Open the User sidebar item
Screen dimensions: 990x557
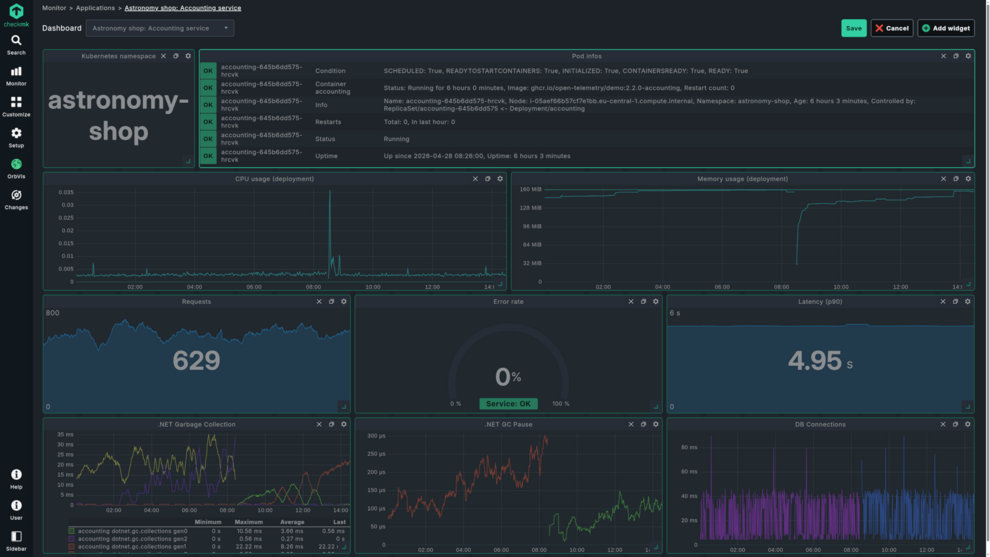[16, 510]
